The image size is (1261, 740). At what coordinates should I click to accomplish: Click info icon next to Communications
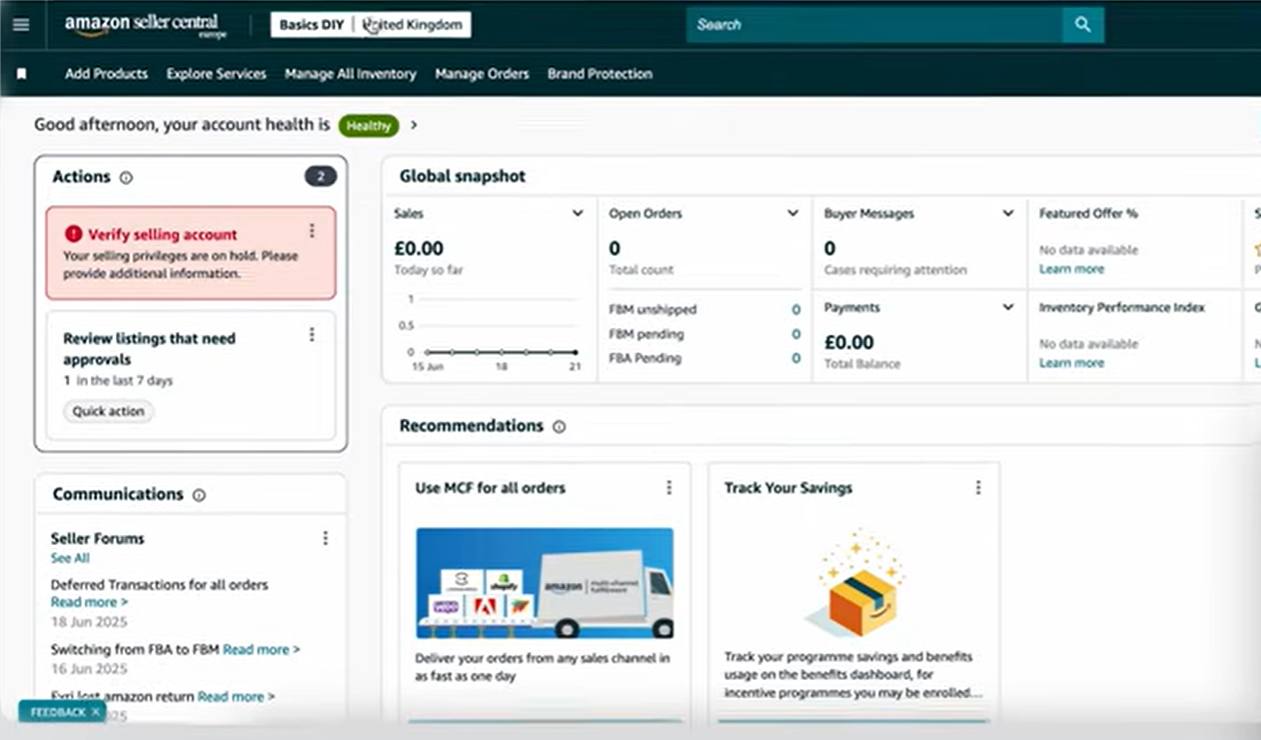[x=199, y=495]
